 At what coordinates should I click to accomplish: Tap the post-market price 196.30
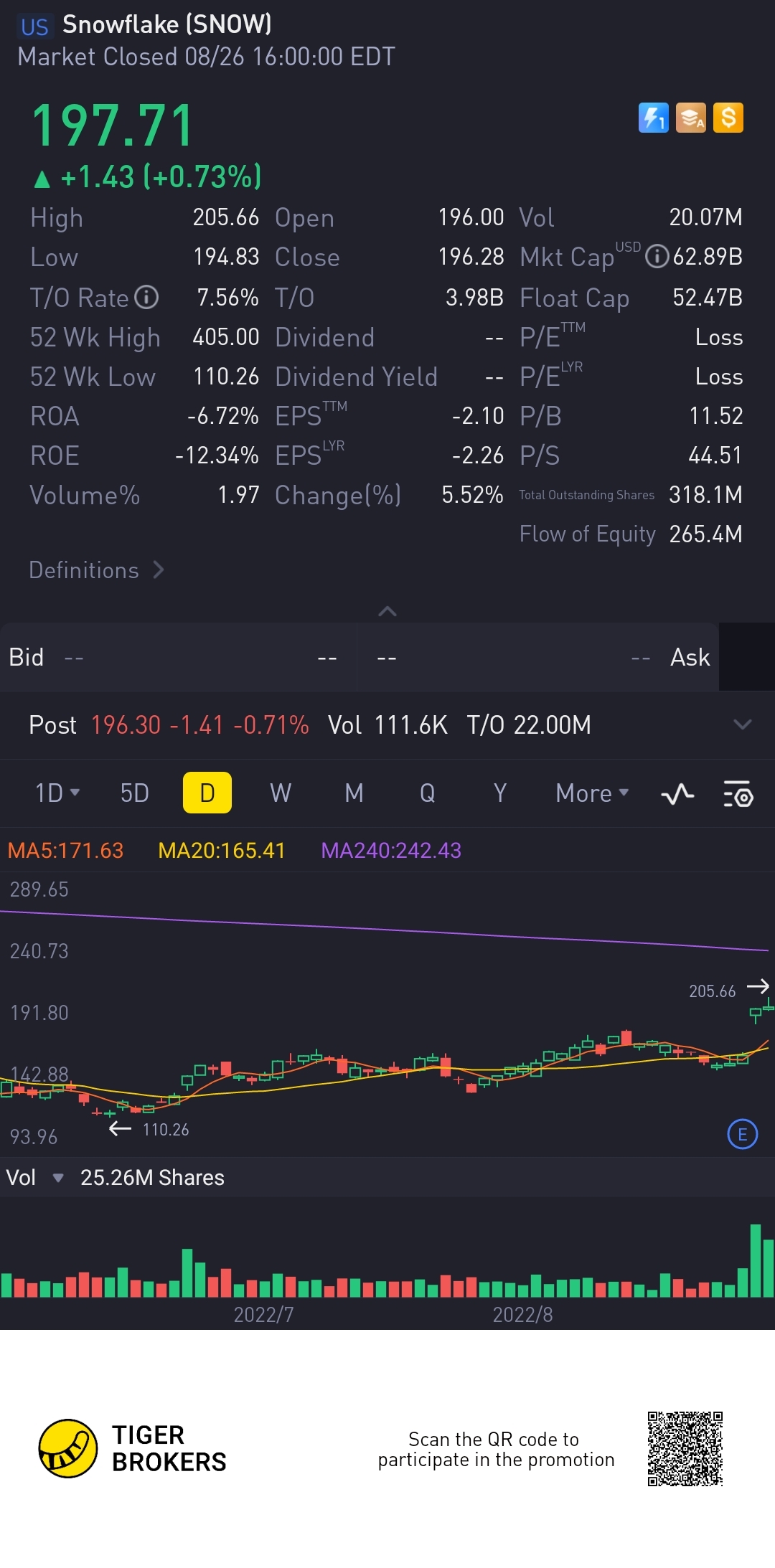point(126,725)
